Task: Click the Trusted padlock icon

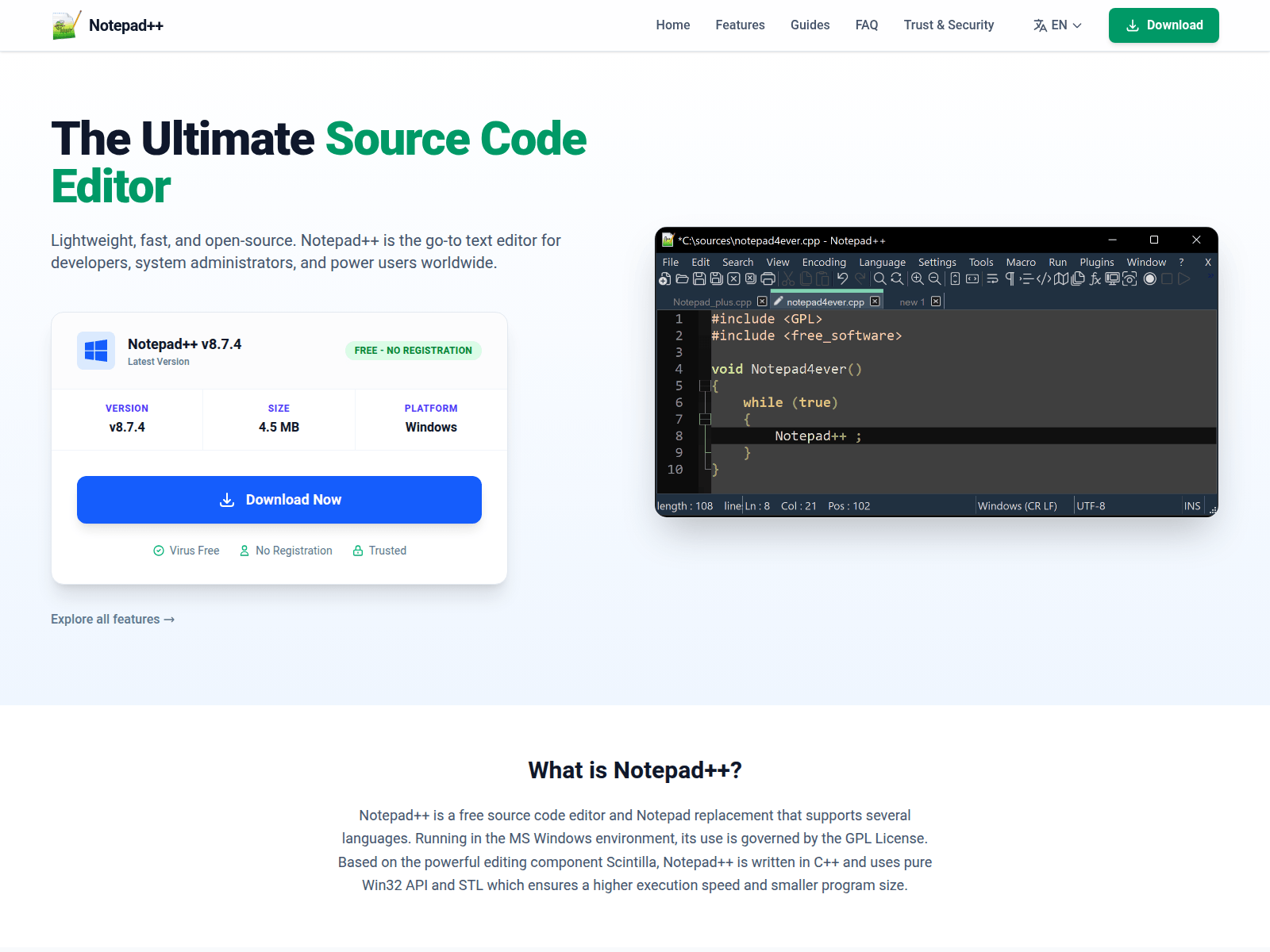Action: (x=358, y=551)
